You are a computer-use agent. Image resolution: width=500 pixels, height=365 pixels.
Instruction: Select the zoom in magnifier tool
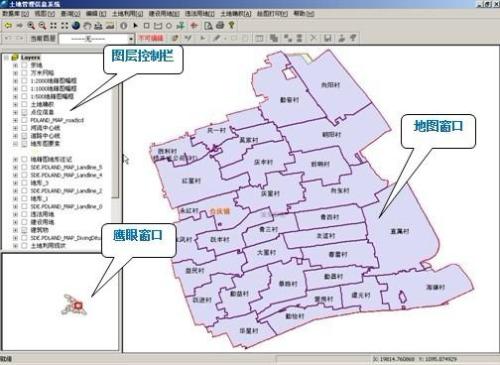pyautogui.click(x=31, y=26)
